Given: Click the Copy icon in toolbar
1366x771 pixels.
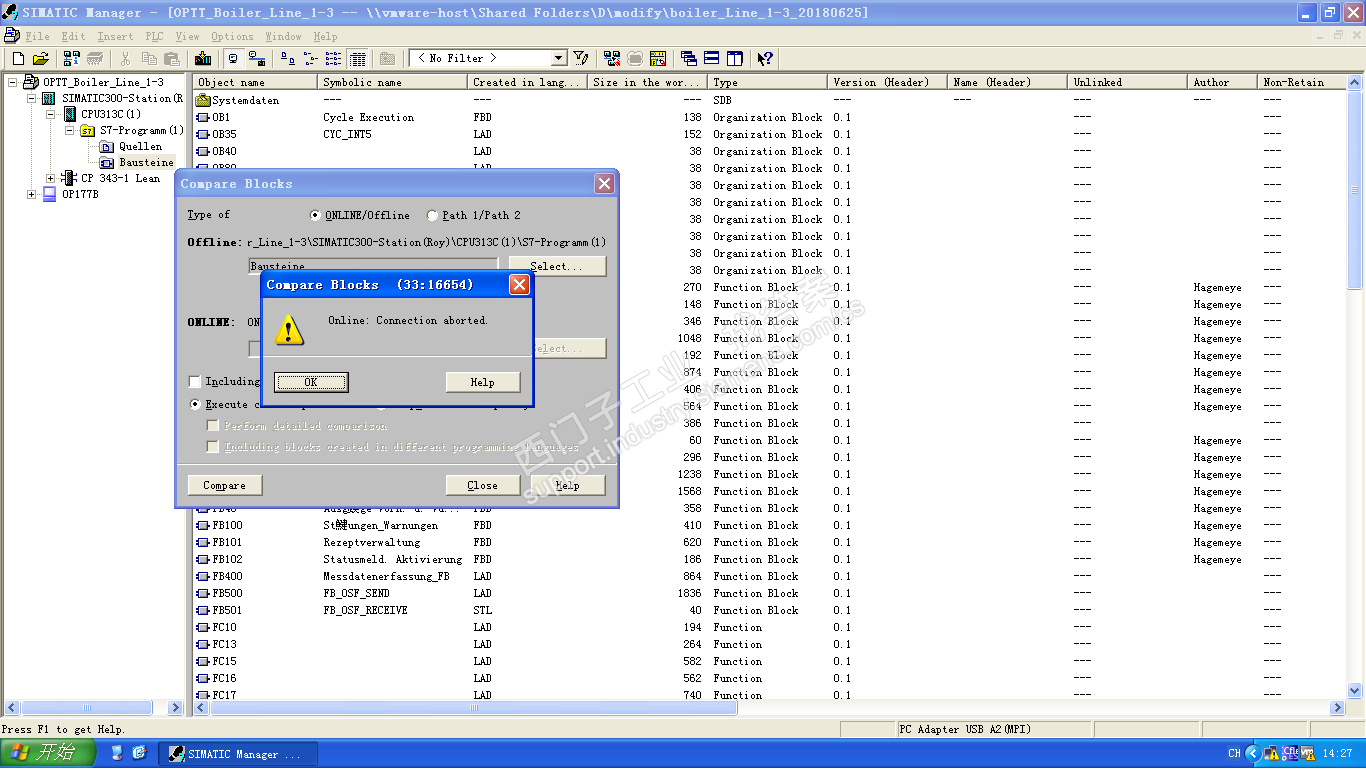Looking at the screenshot, I should pyautogui.click(x=149, y=59).
